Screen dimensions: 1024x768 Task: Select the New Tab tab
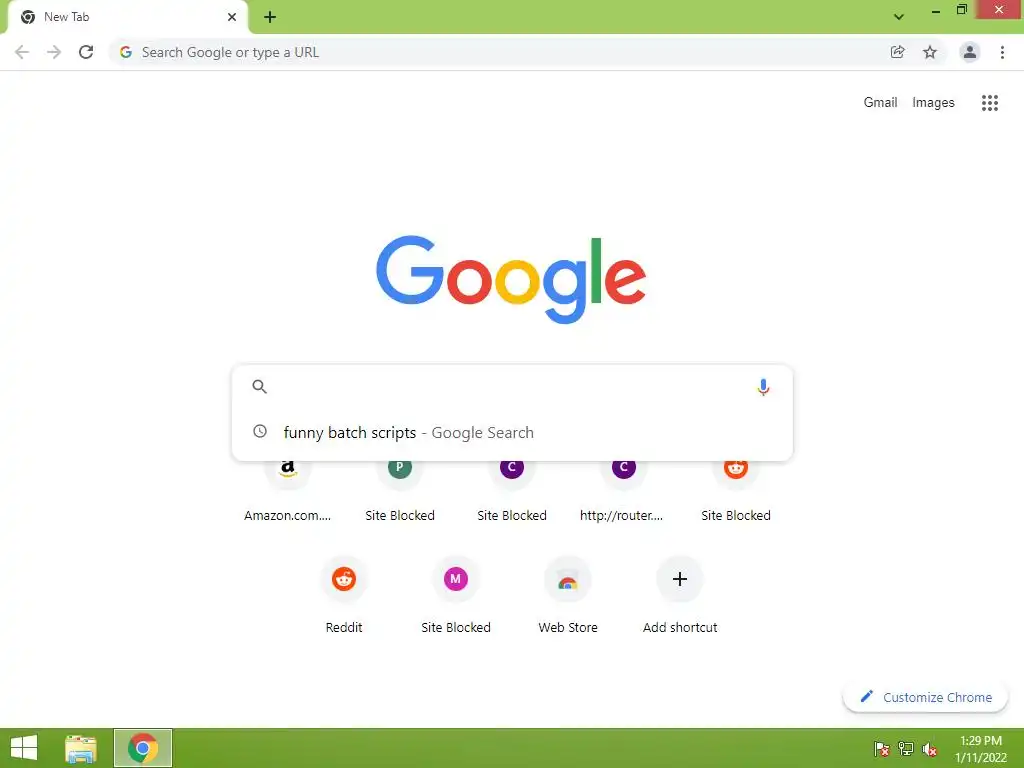[x=128, y=17]
